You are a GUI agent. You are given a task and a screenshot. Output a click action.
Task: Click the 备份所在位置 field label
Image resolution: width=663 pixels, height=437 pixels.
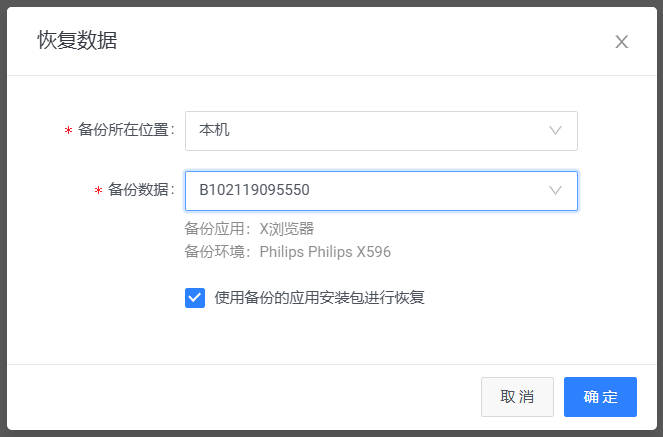(x=125, y=130)
